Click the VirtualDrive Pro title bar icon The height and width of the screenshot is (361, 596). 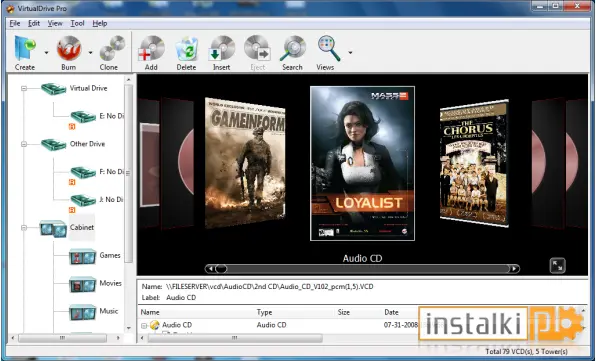(11, 8)
